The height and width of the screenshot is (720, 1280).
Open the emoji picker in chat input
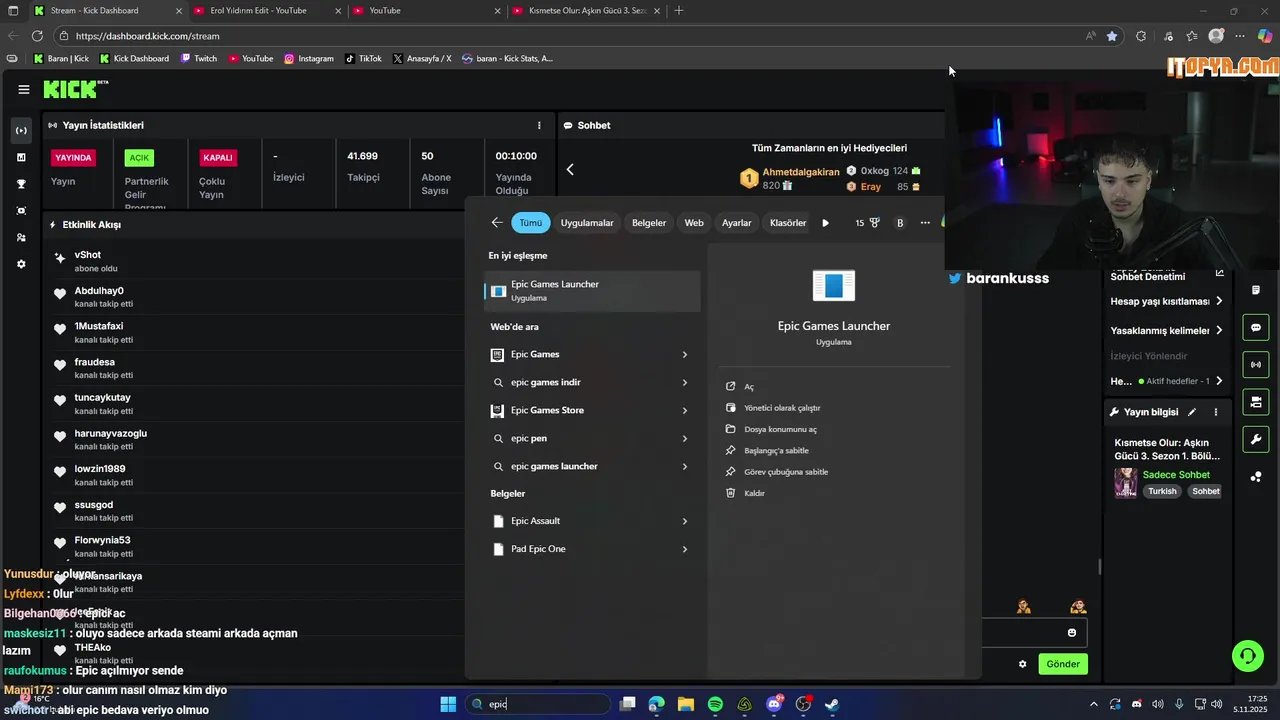pyautogui.click(x=1072, y=632)
